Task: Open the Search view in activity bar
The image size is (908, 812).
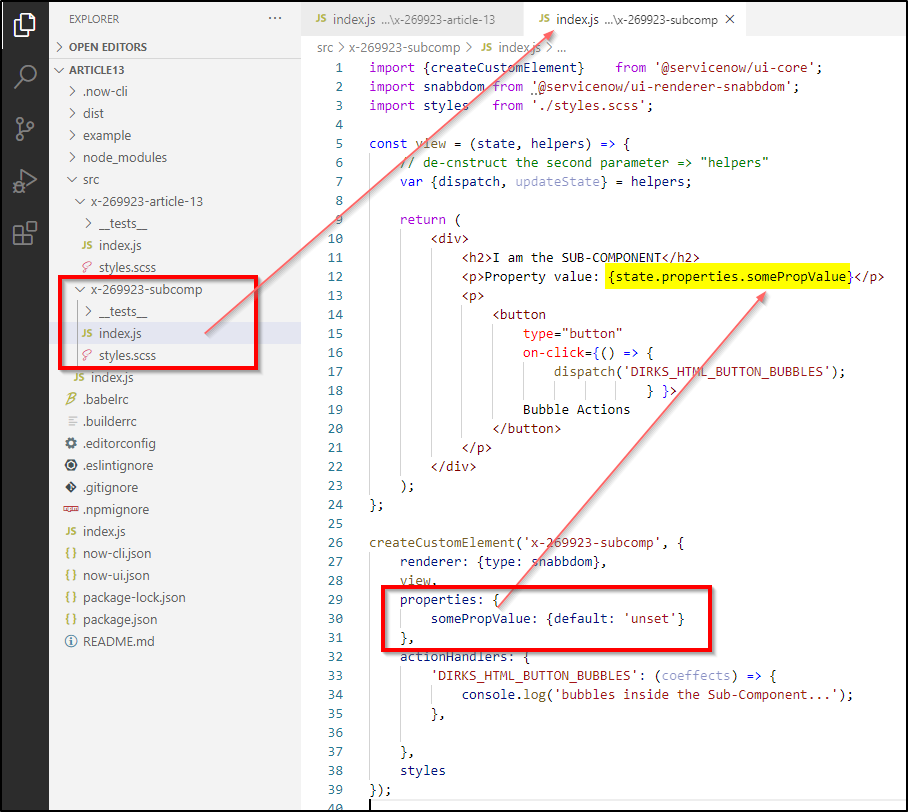Action: point(24,76)
